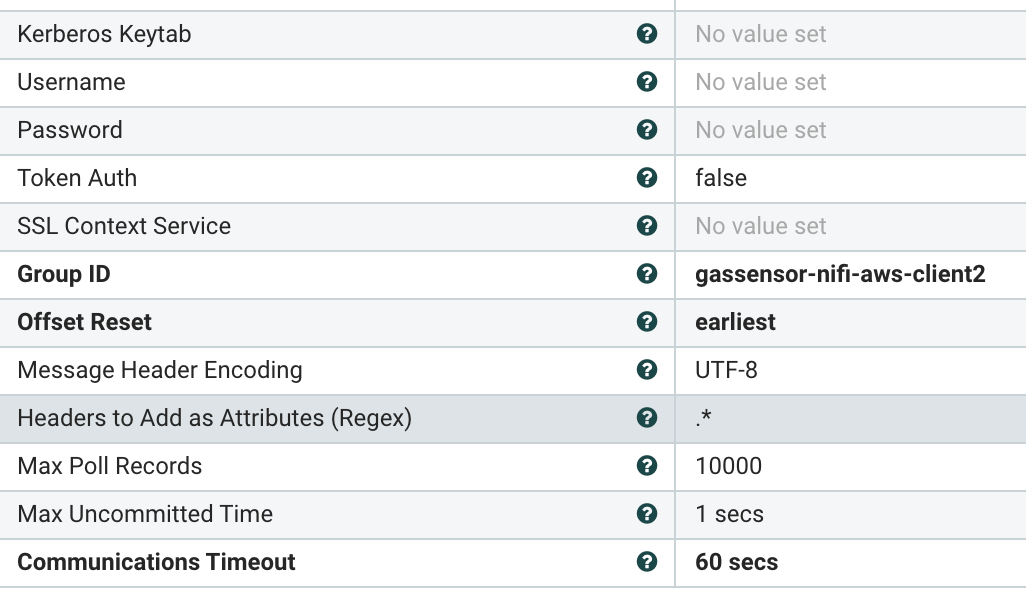
Task: Click Max Uncommitted Time help icon
Action: click(x=647, y=514)
